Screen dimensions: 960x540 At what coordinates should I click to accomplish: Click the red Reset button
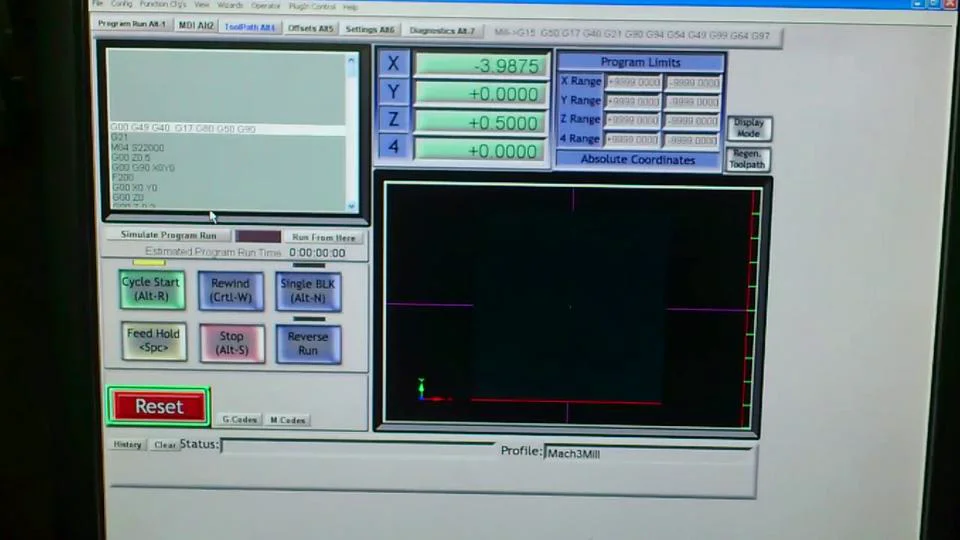pos(159,407)
